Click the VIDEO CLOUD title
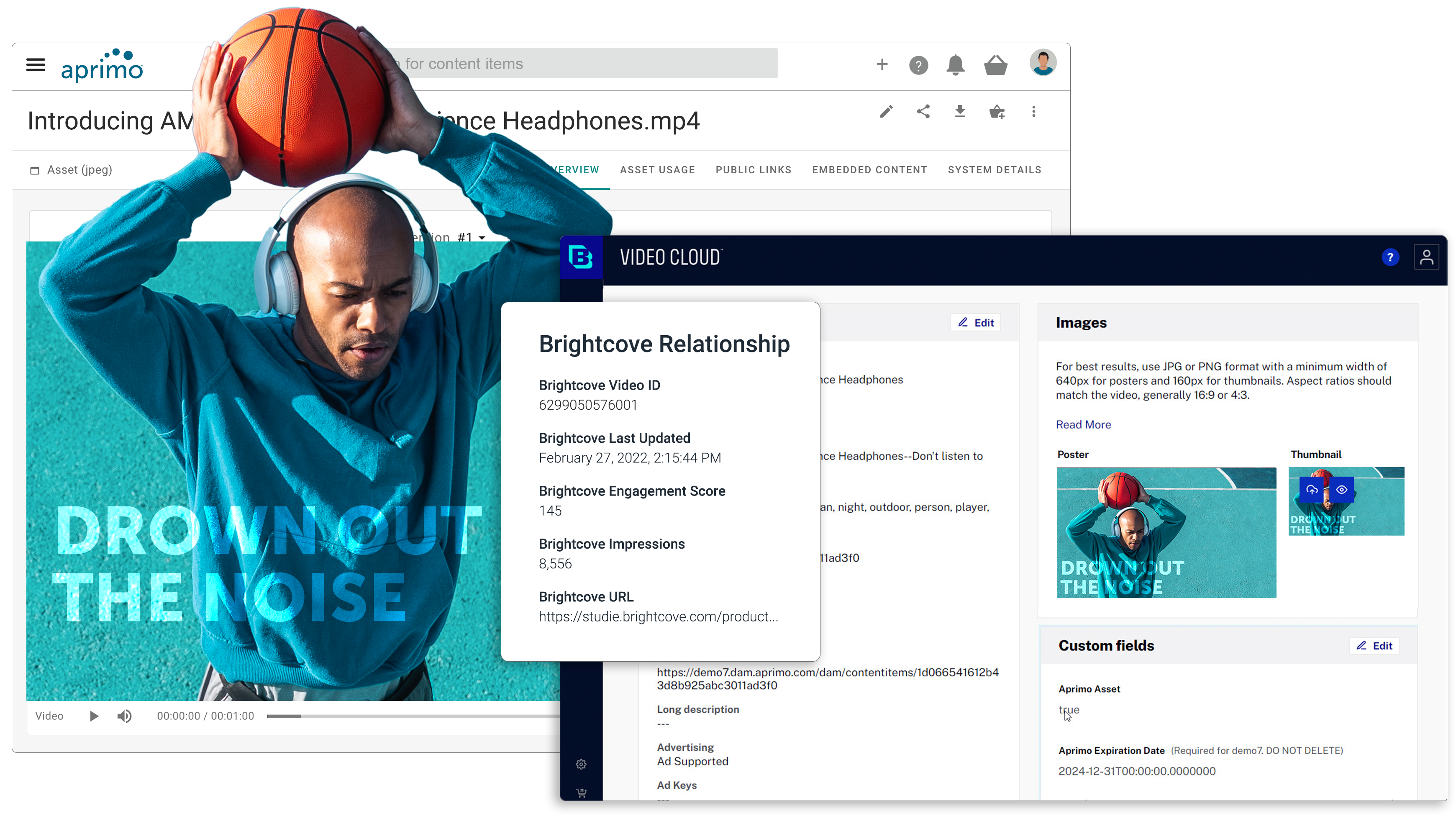The width and height of the screenshot is (1456, 824). (671, 257)
